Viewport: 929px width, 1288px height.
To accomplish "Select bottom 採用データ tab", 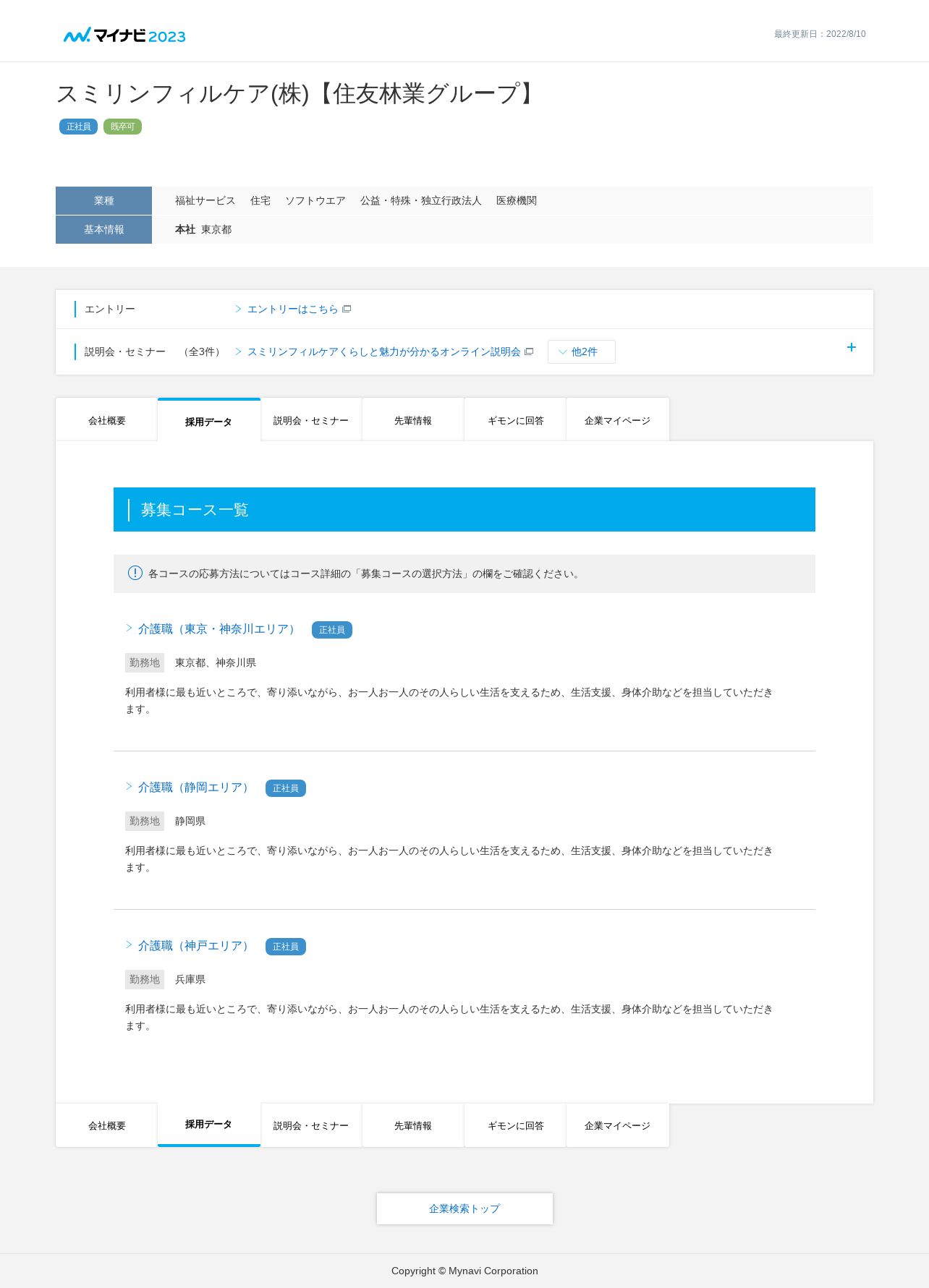I will click(208, 1125).
